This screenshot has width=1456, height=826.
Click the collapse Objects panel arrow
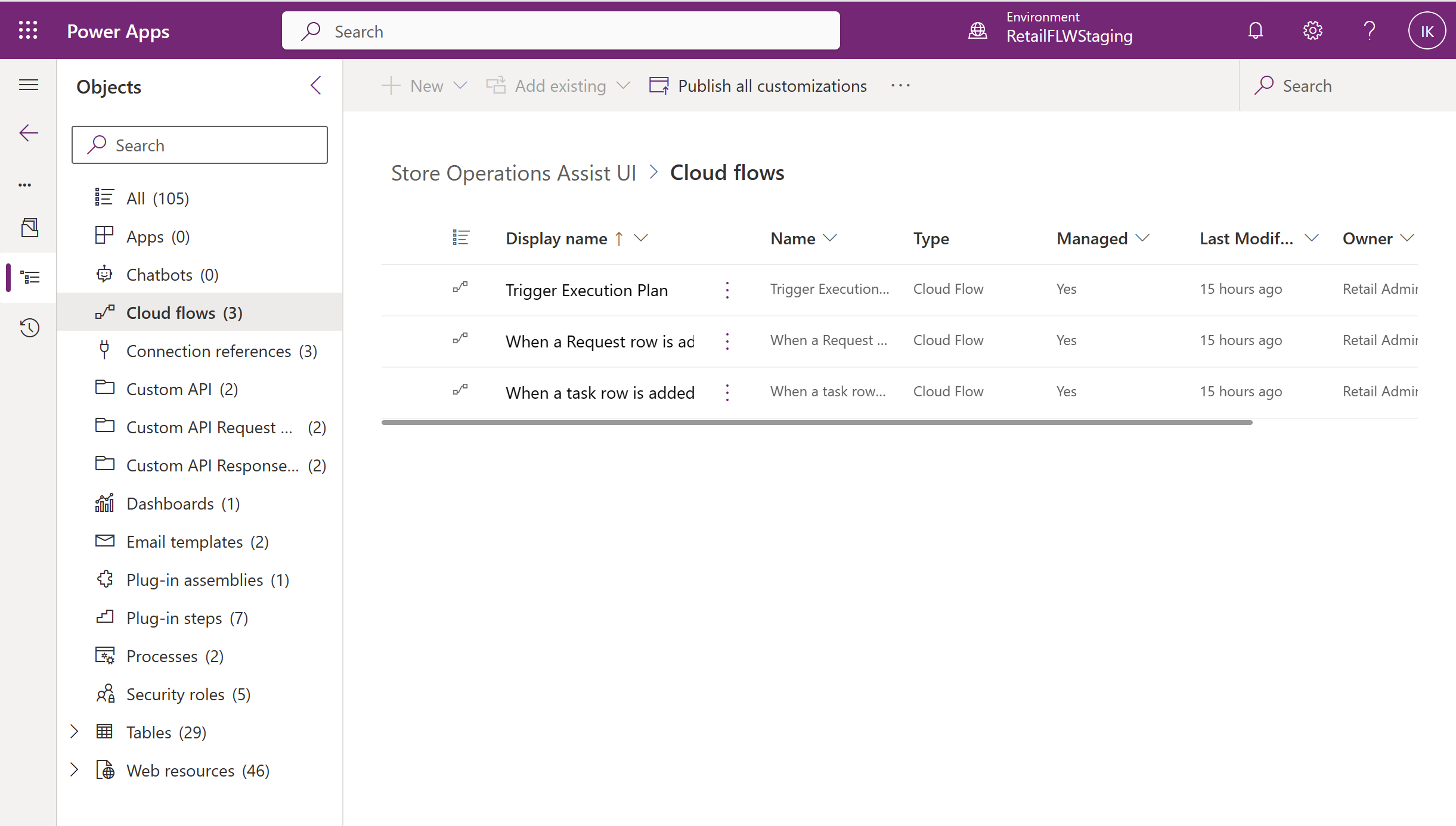pyautogui.click(x=315, y=86)
